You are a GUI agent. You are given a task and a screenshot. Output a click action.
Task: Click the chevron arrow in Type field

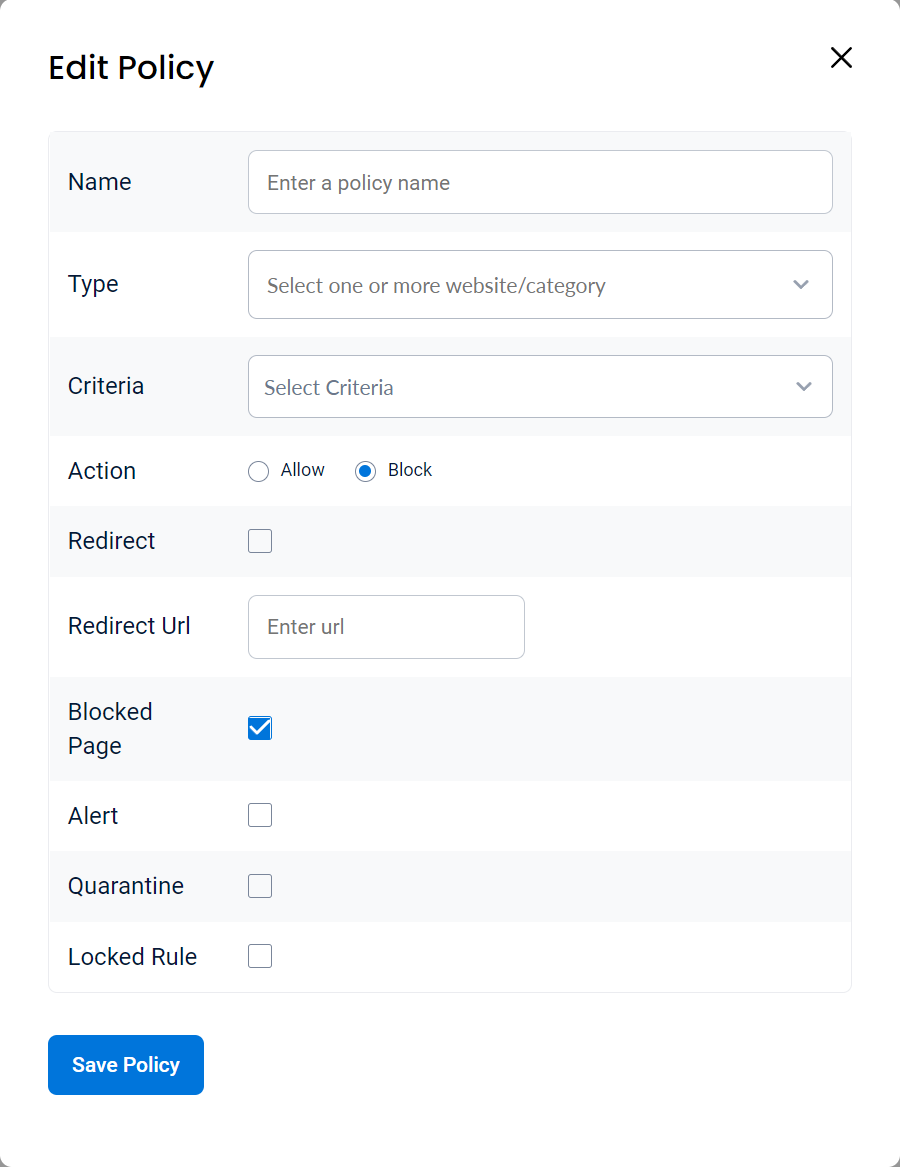tap(801, 285)
